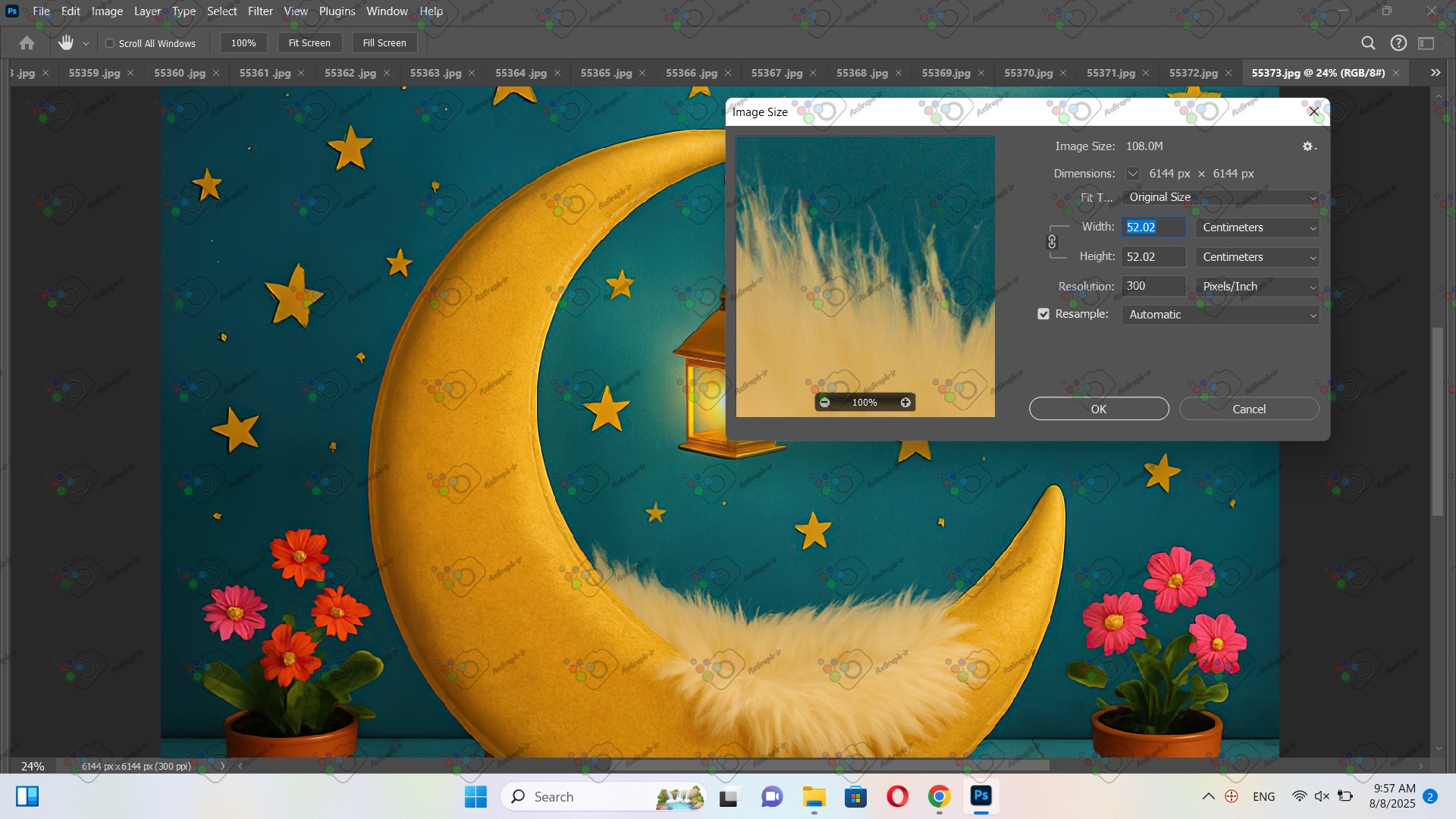Toggle the constrain proportions chain link

tap(1052, 242)
